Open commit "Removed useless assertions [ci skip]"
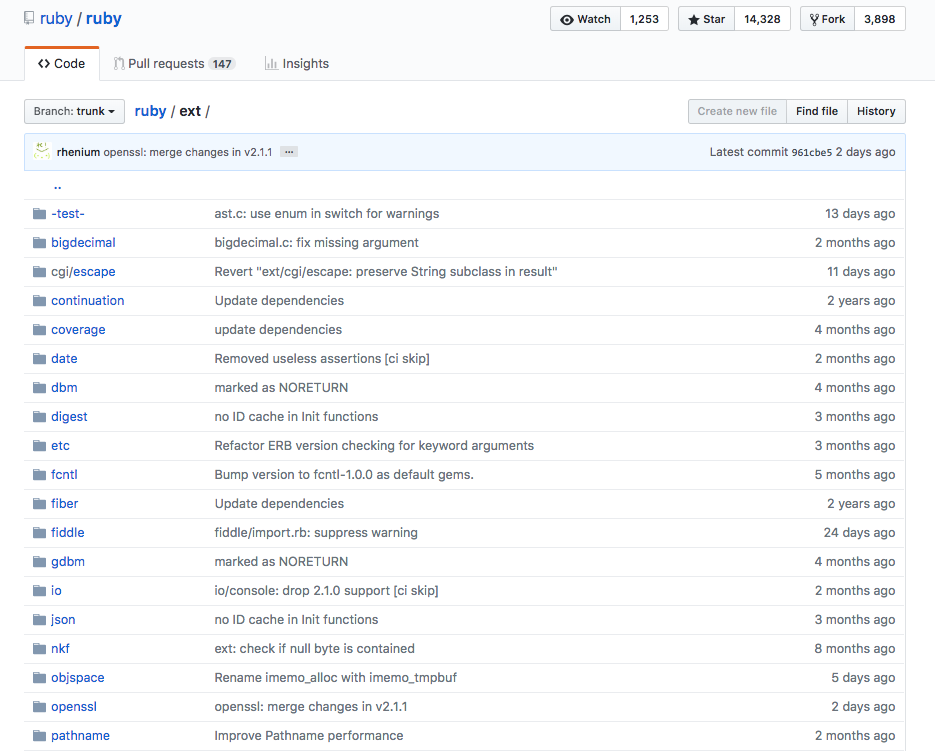 coord(322,358)
